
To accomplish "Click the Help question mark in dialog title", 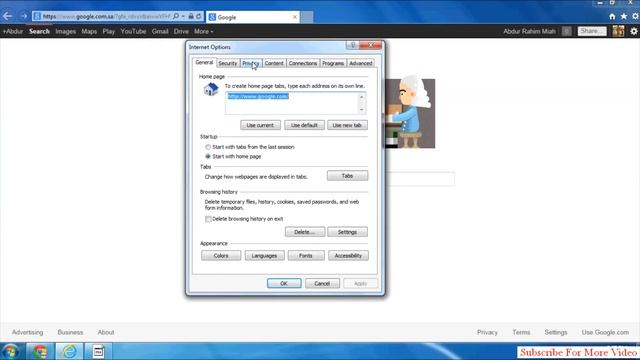I will [353, 45].
